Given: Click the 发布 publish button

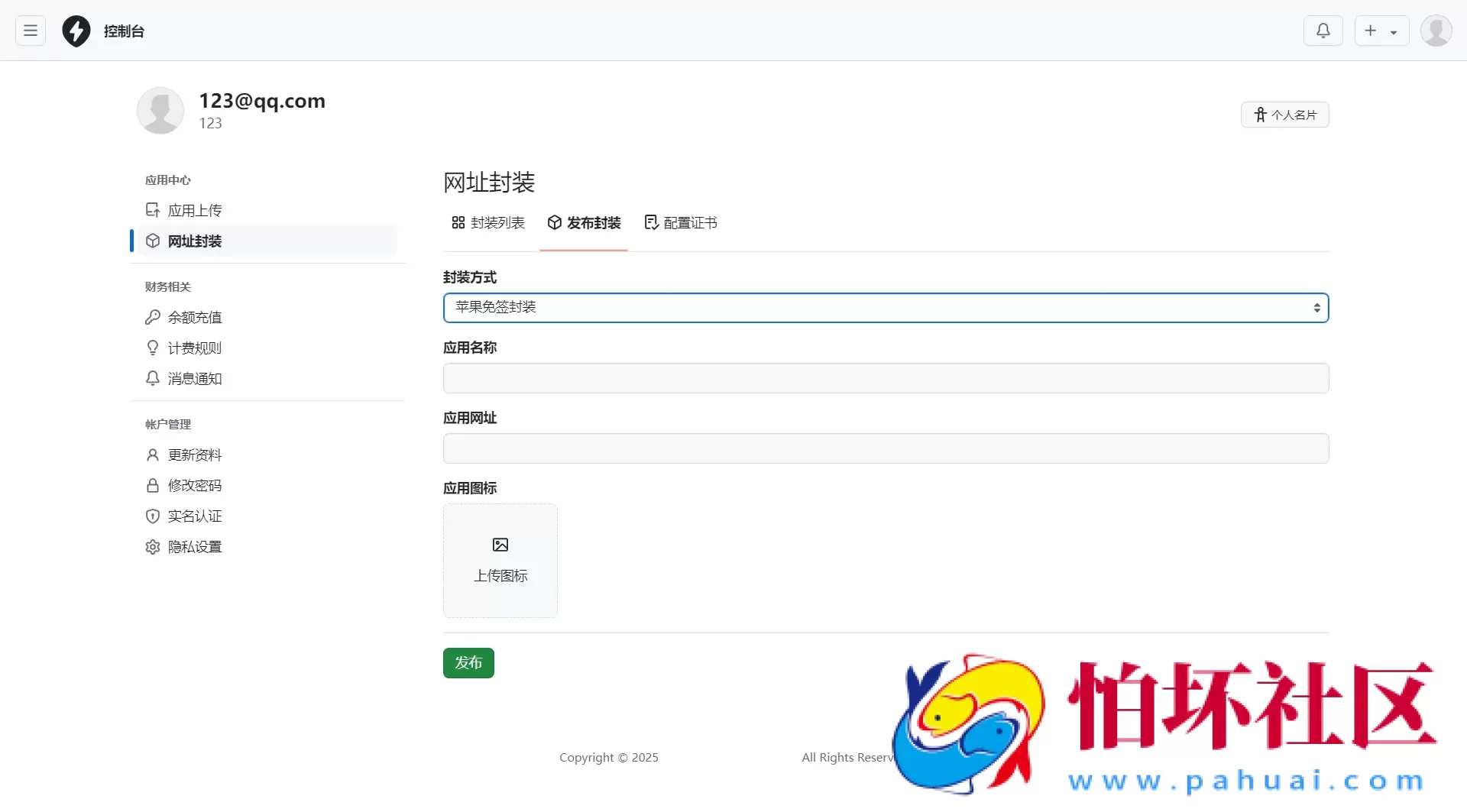Looking at the screenshot, I should [468, 663].
